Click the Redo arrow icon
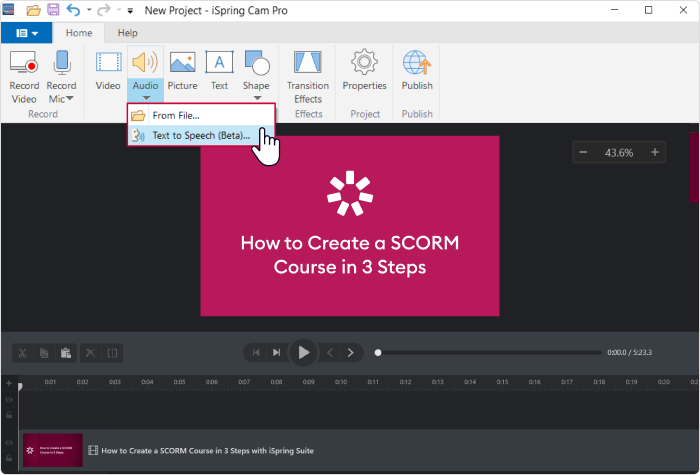The image size is (700, 475). pyautogui.click(x=104, y=10)
